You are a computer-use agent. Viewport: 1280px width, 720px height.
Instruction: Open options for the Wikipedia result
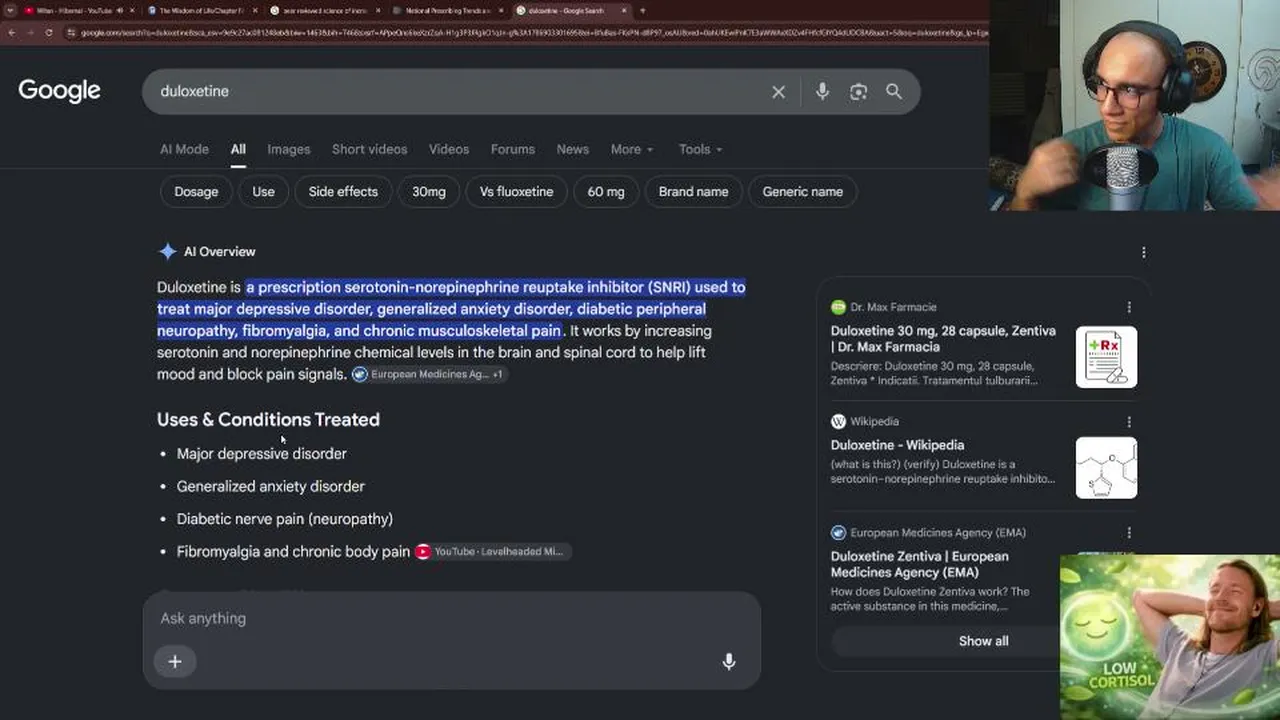tap(1129, 422)
